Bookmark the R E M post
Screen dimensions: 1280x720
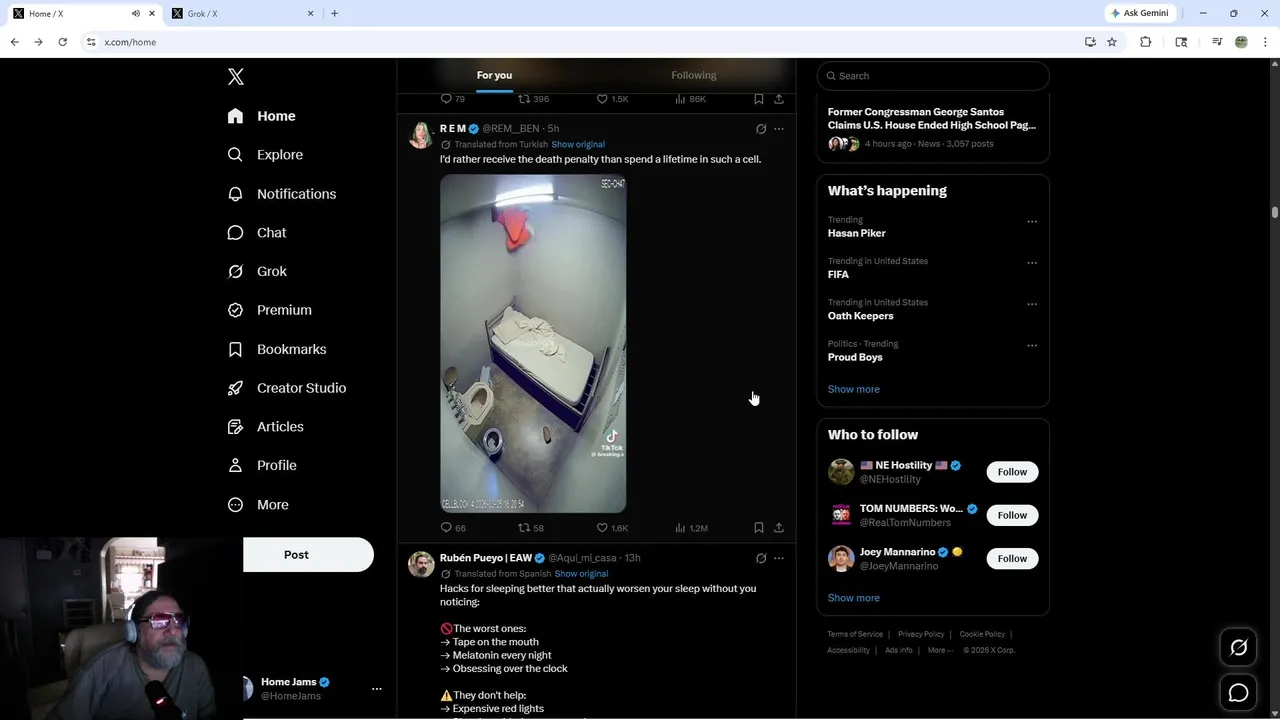(x=759, y=528)
